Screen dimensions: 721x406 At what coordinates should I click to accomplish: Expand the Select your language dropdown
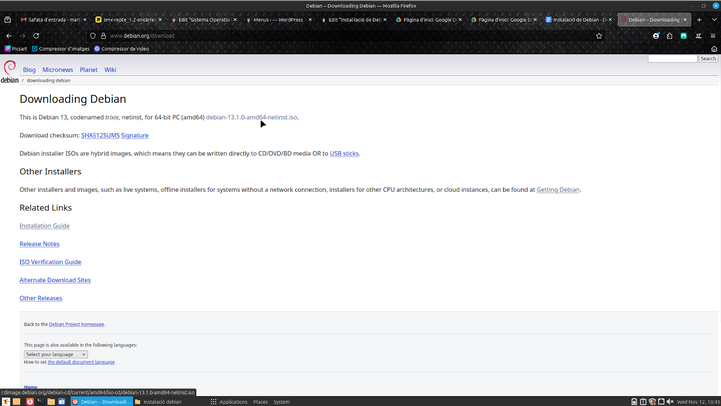tap(55, 354)
